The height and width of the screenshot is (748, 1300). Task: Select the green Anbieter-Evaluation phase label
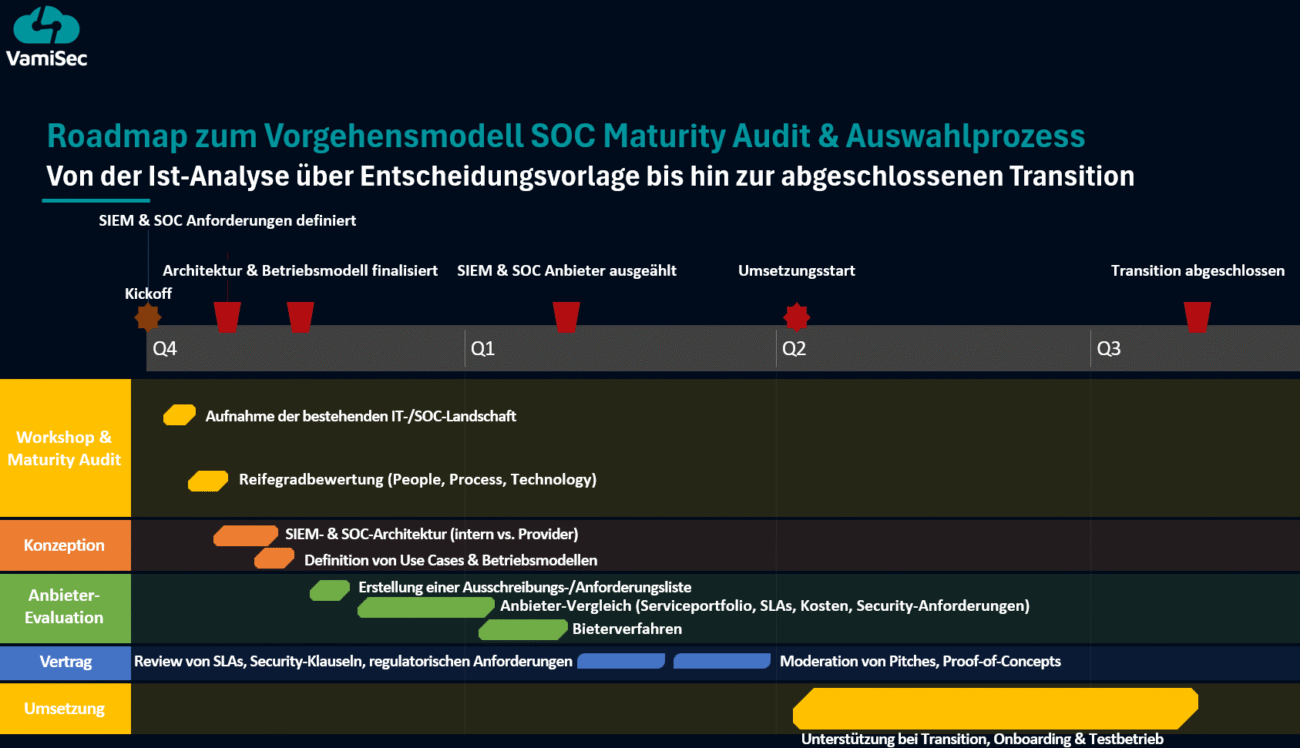(65, 607)
